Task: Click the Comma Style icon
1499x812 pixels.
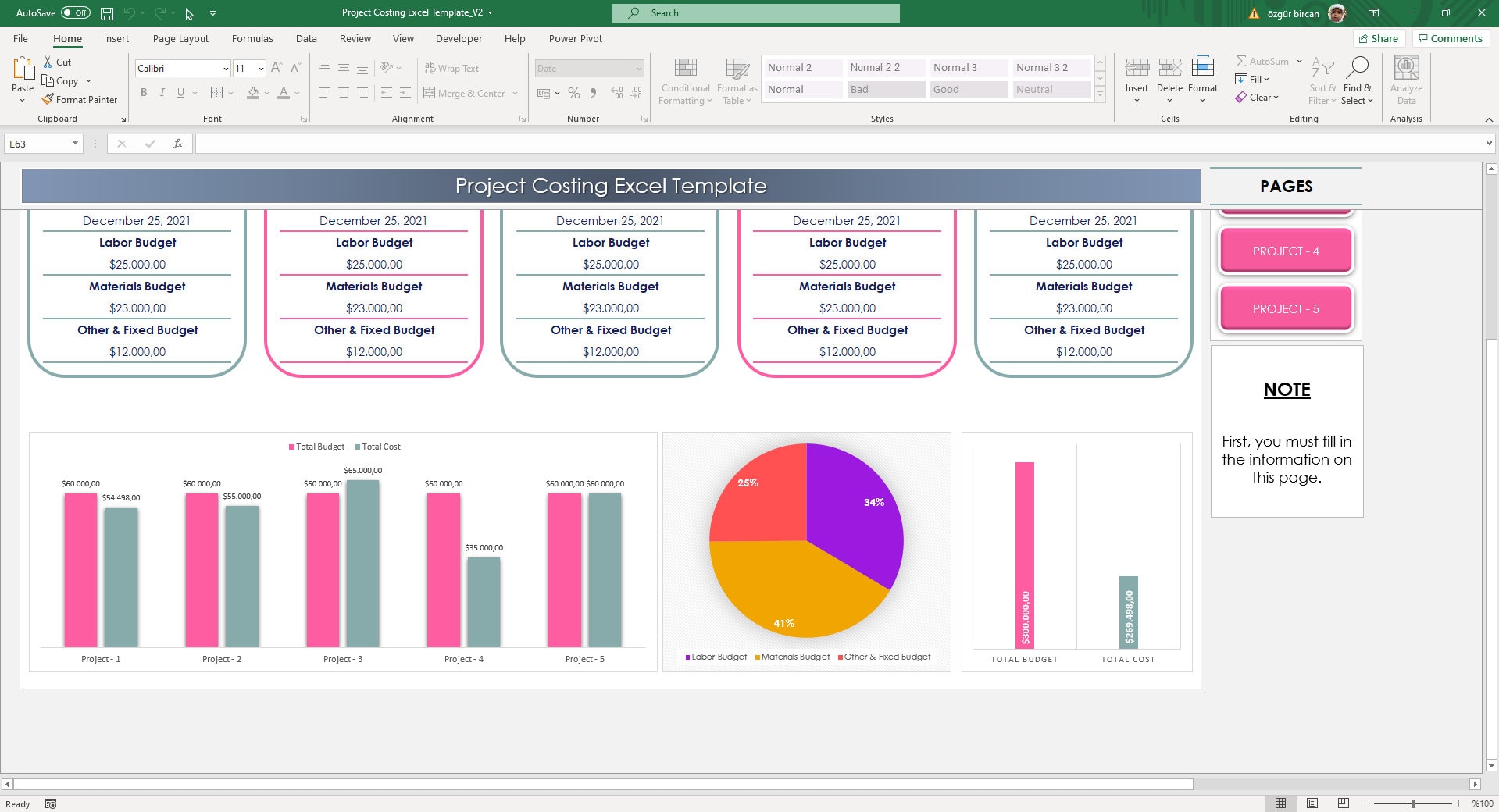Action: pyautogui.click(x=593, y=93)
